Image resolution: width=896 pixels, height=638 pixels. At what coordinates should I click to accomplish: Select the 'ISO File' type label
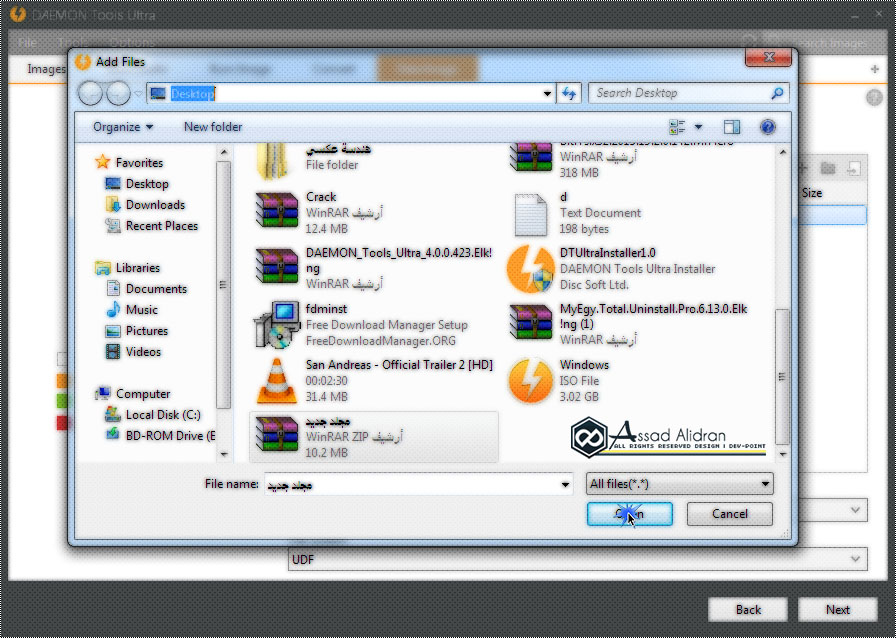[x=579, y=381]
